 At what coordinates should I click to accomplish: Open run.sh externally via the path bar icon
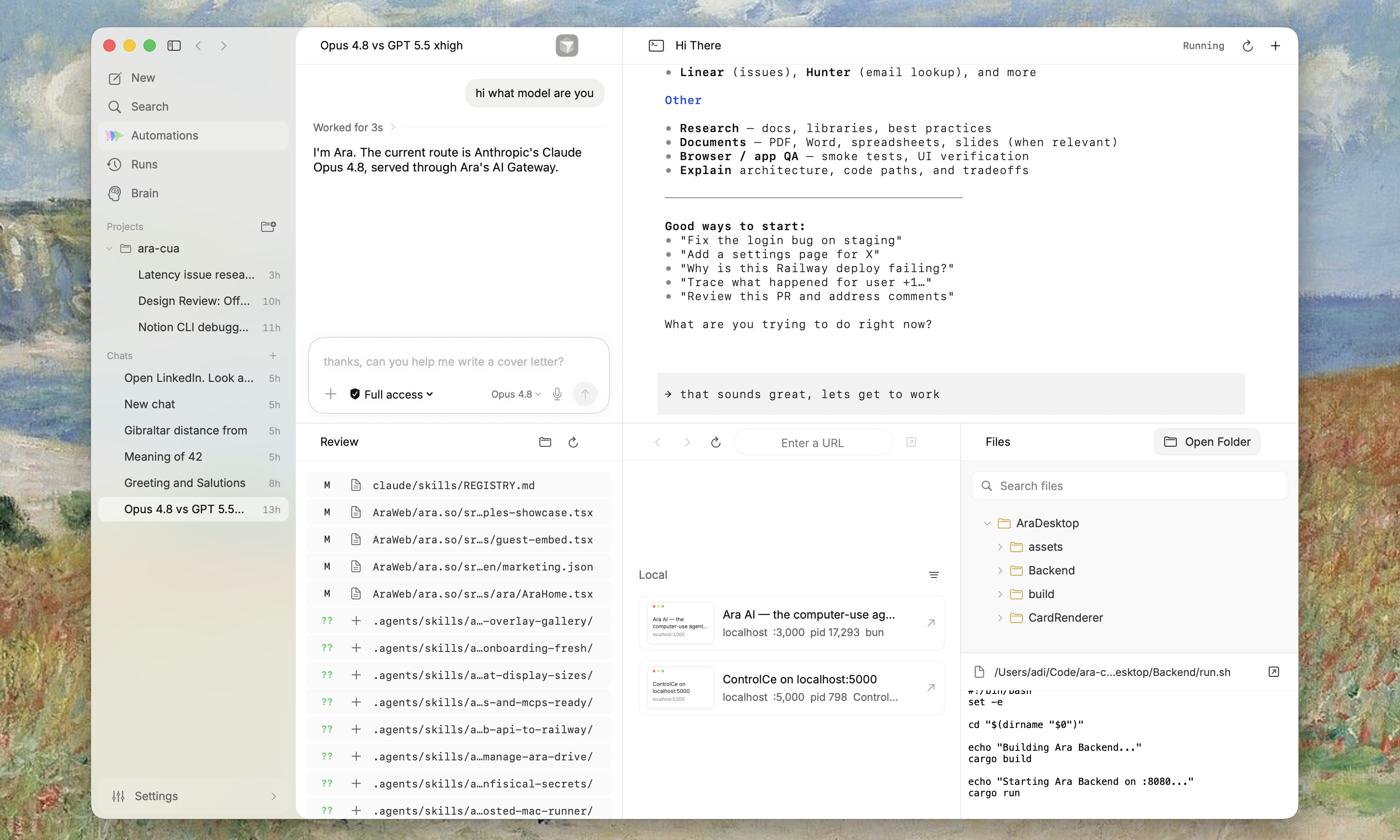[x=1274, y=672]
